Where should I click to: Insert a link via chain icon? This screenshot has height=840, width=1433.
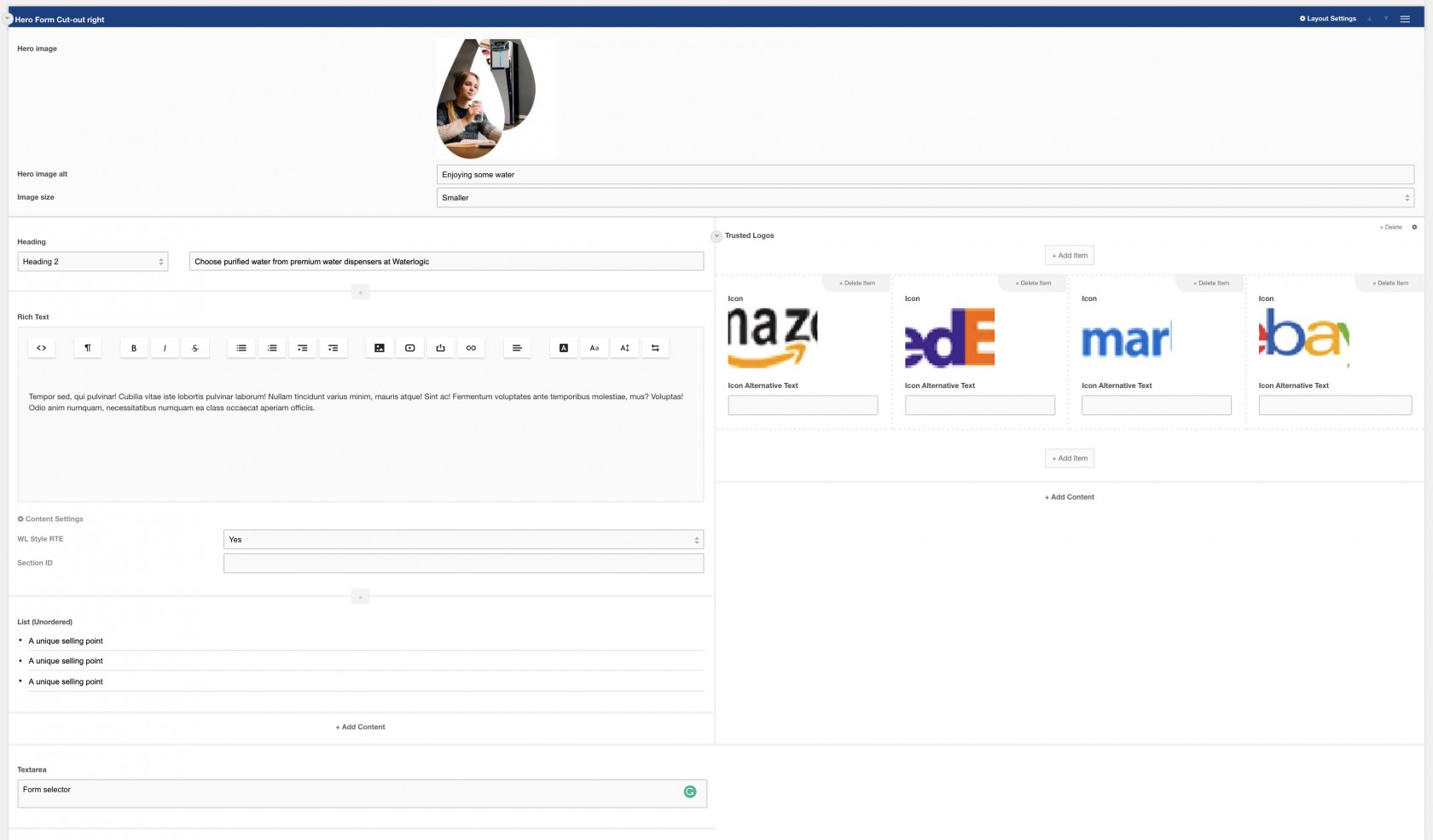tap(471, 348)
